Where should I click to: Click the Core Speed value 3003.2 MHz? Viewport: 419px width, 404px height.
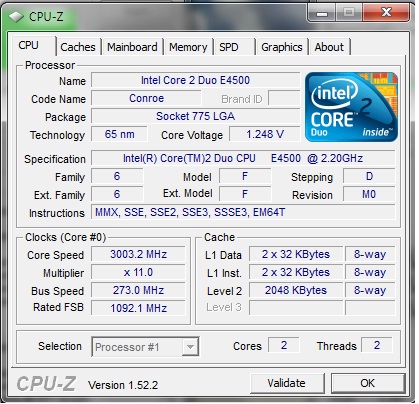tap(138, 254)
